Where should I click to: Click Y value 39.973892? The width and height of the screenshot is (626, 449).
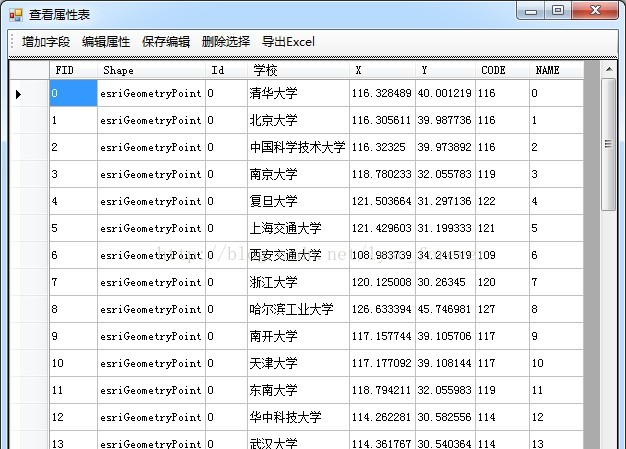(445, 147)
